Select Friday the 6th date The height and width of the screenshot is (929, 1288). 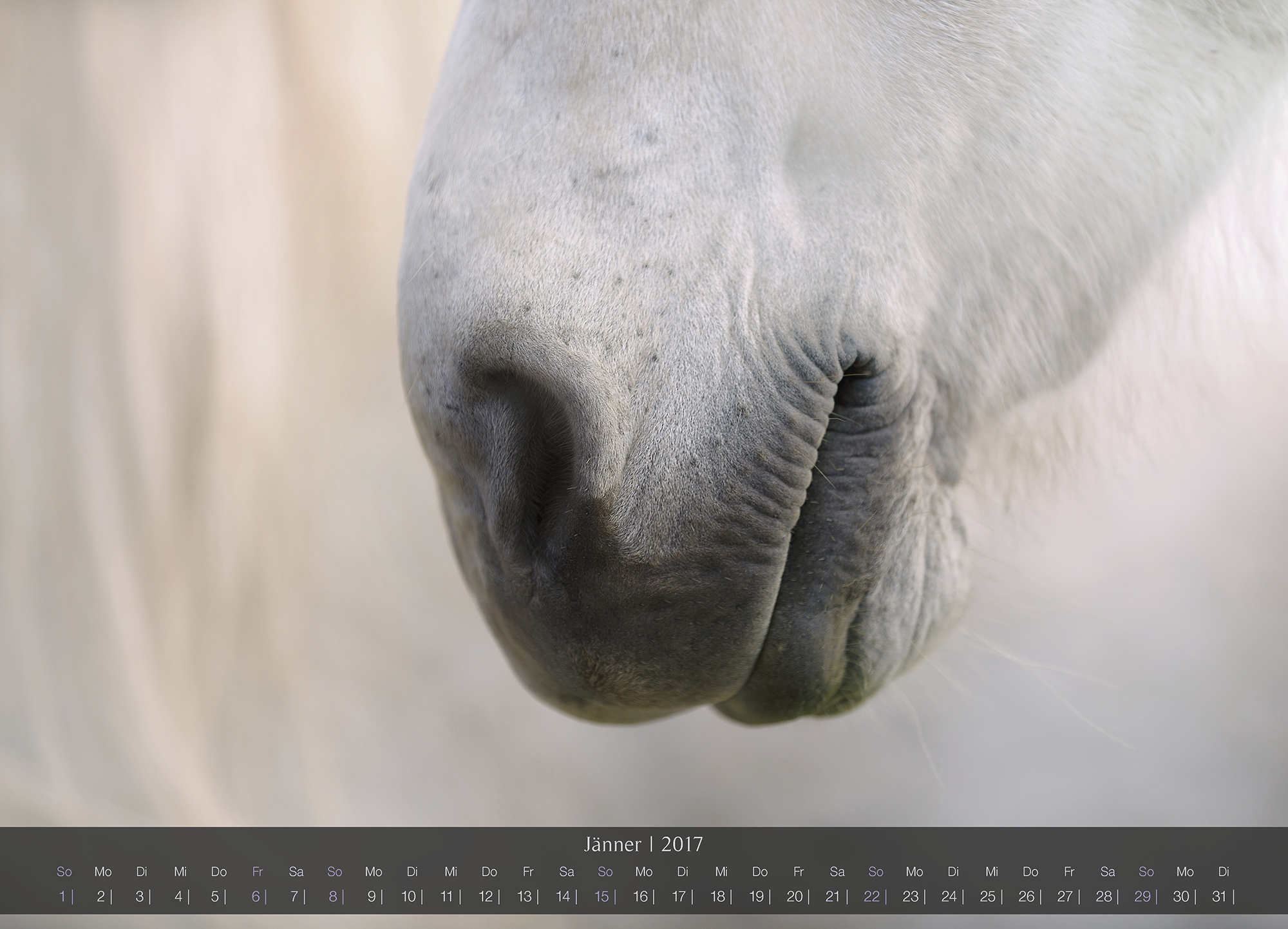coord(256,896)
